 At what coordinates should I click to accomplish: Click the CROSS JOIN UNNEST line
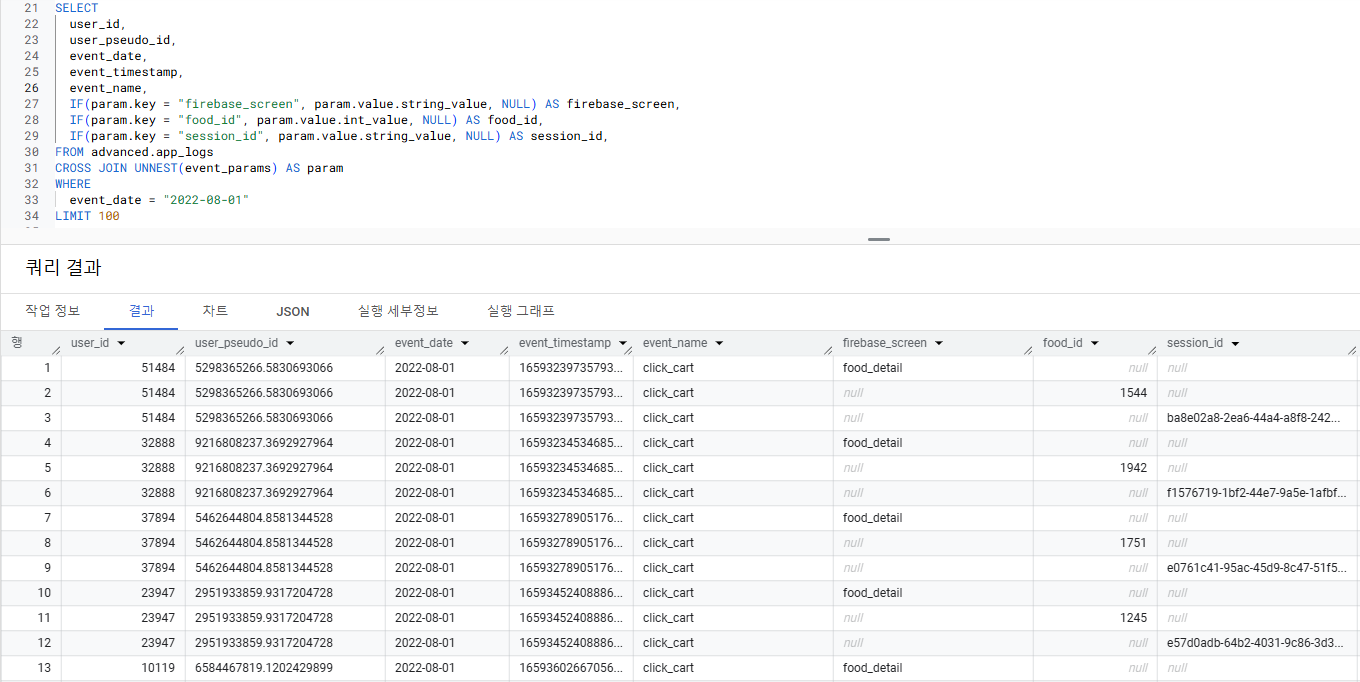[x=199, y=168]
